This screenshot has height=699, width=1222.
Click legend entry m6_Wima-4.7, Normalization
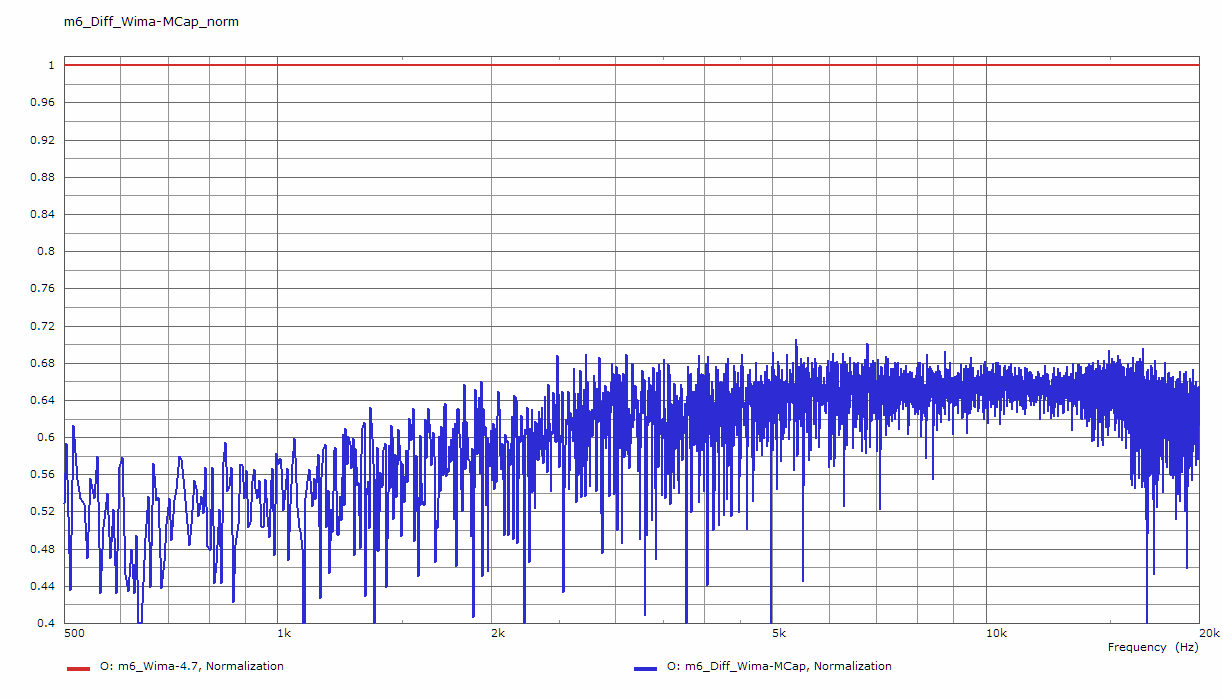click(191, 666)
